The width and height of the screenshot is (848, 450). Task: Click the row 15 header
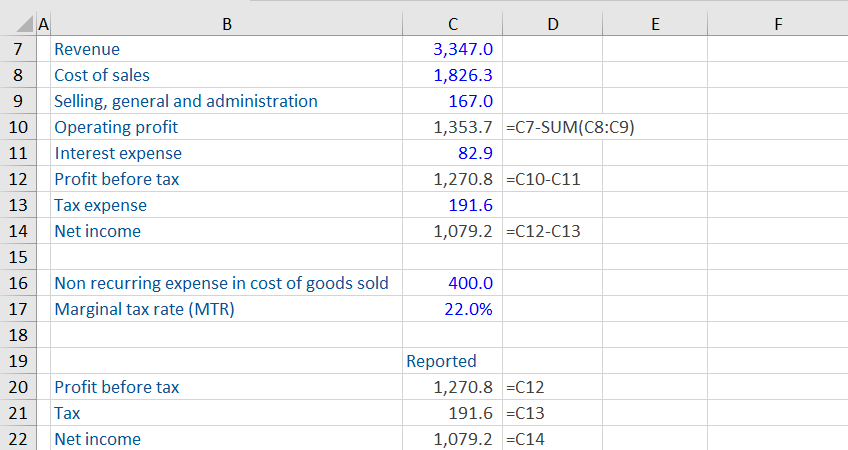(x=19, y=257)
